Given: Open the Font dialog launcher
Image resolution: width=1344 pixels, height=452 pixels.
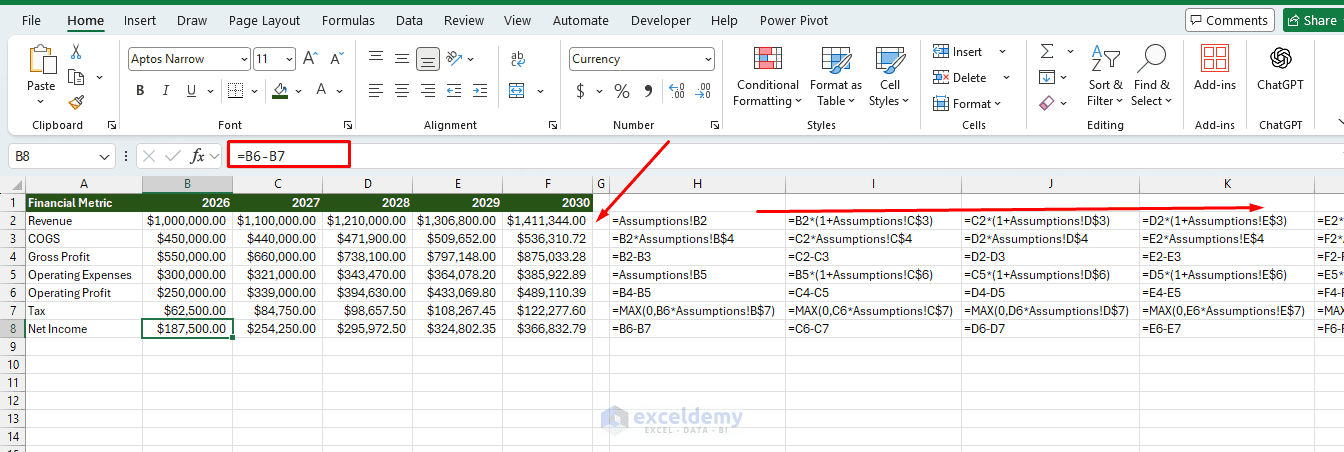Looking at the screenshot, I should point(348,125).
